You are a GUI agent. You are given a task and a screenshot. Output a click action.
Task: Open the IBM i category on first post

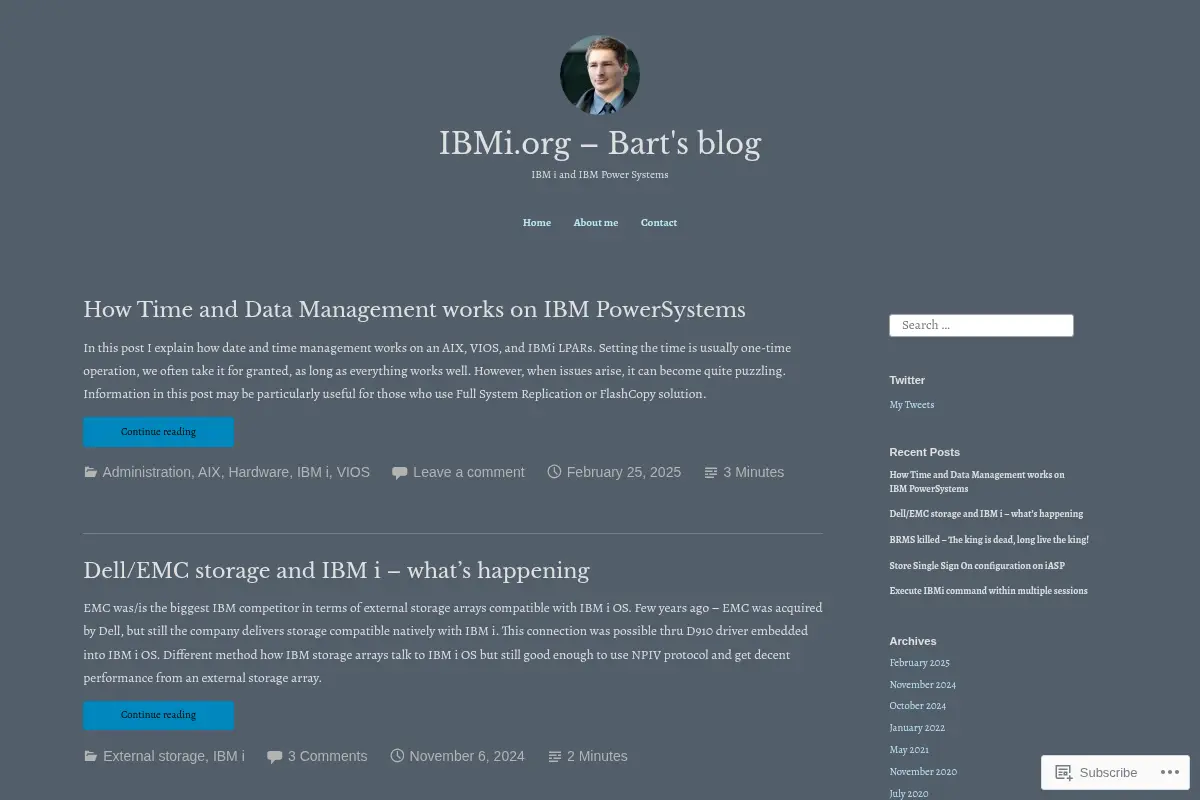[x=313, y=472]
